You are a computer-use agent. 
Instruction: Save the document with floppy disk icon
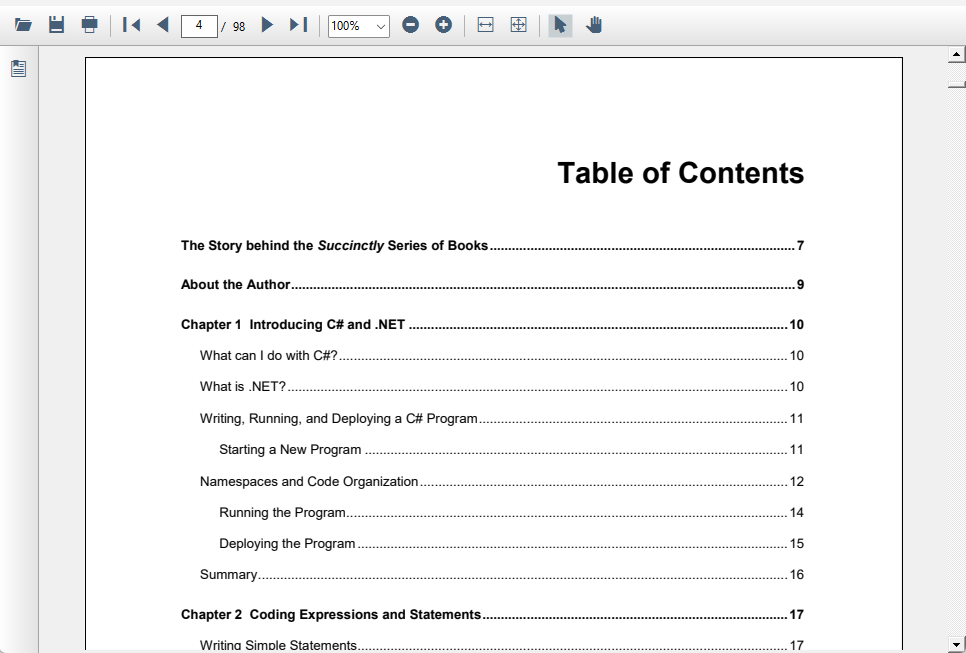click(x=57, y=25)
